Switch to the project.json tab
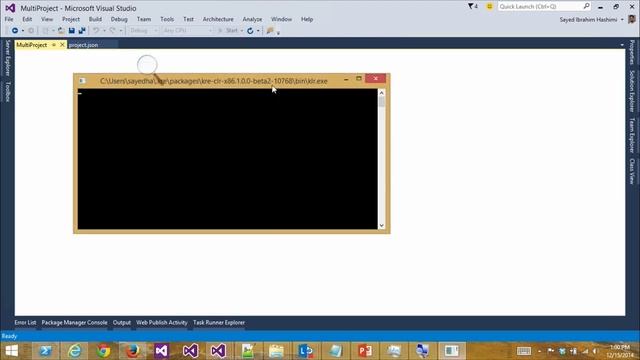Image resolution: width=640 pixels, height=360 pixels. pyautogui.click(x=83, y=45)
